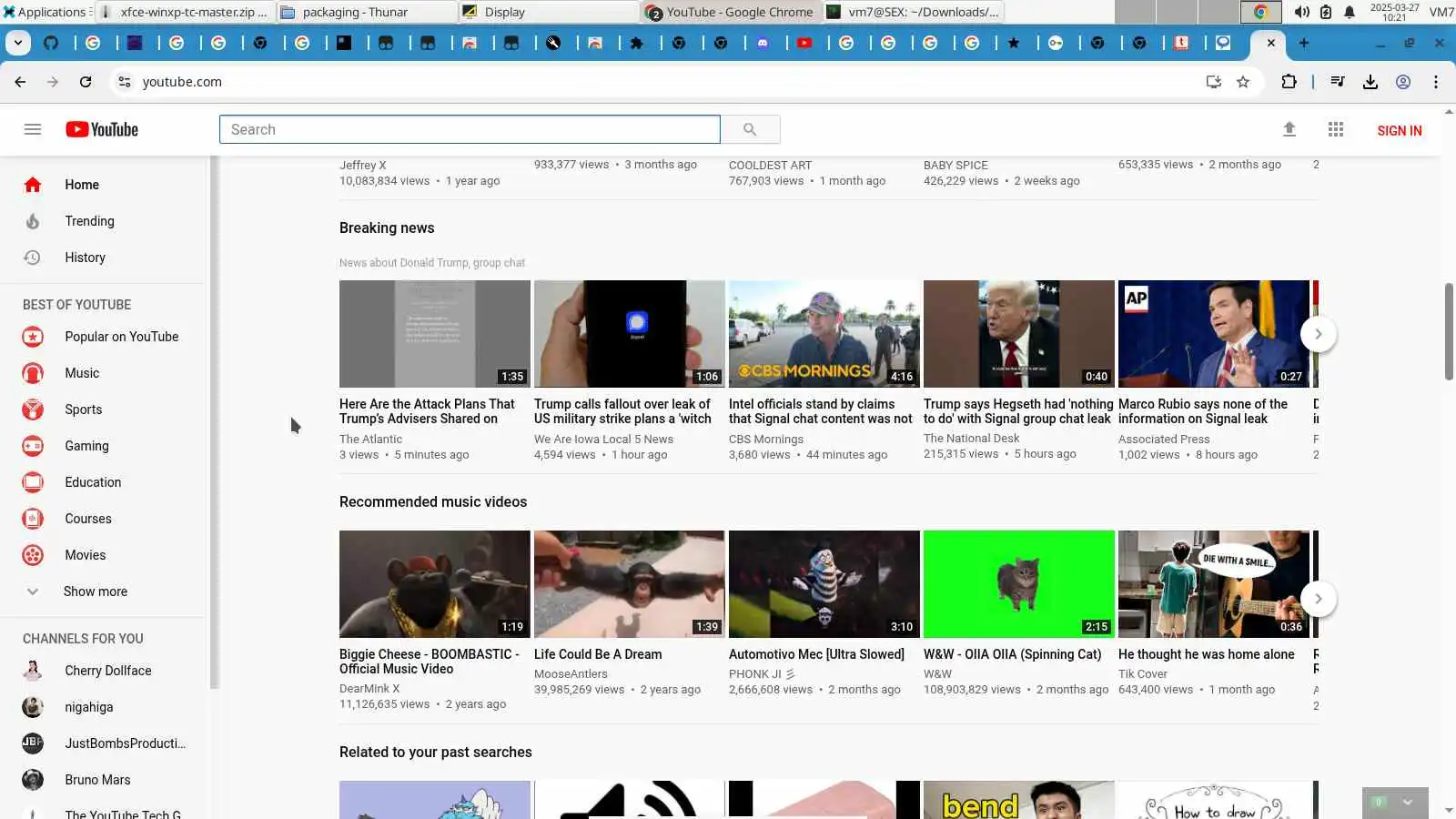Open the notifications bell in the panel

(1350, 12)
